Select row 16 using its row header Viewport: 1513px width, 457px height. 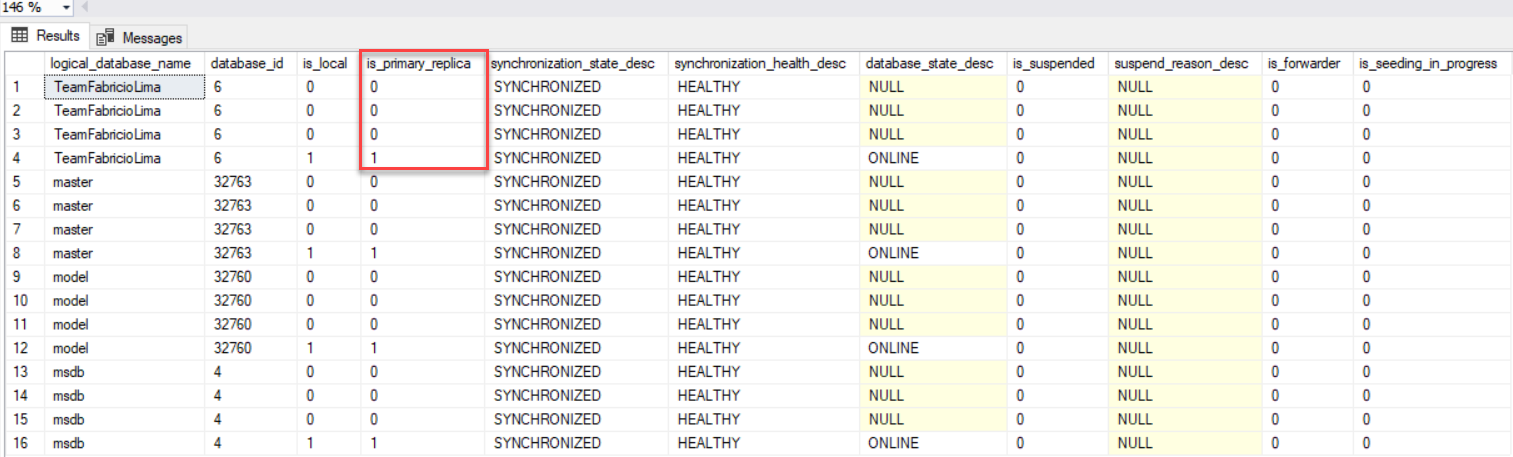(x=22, y=443)
